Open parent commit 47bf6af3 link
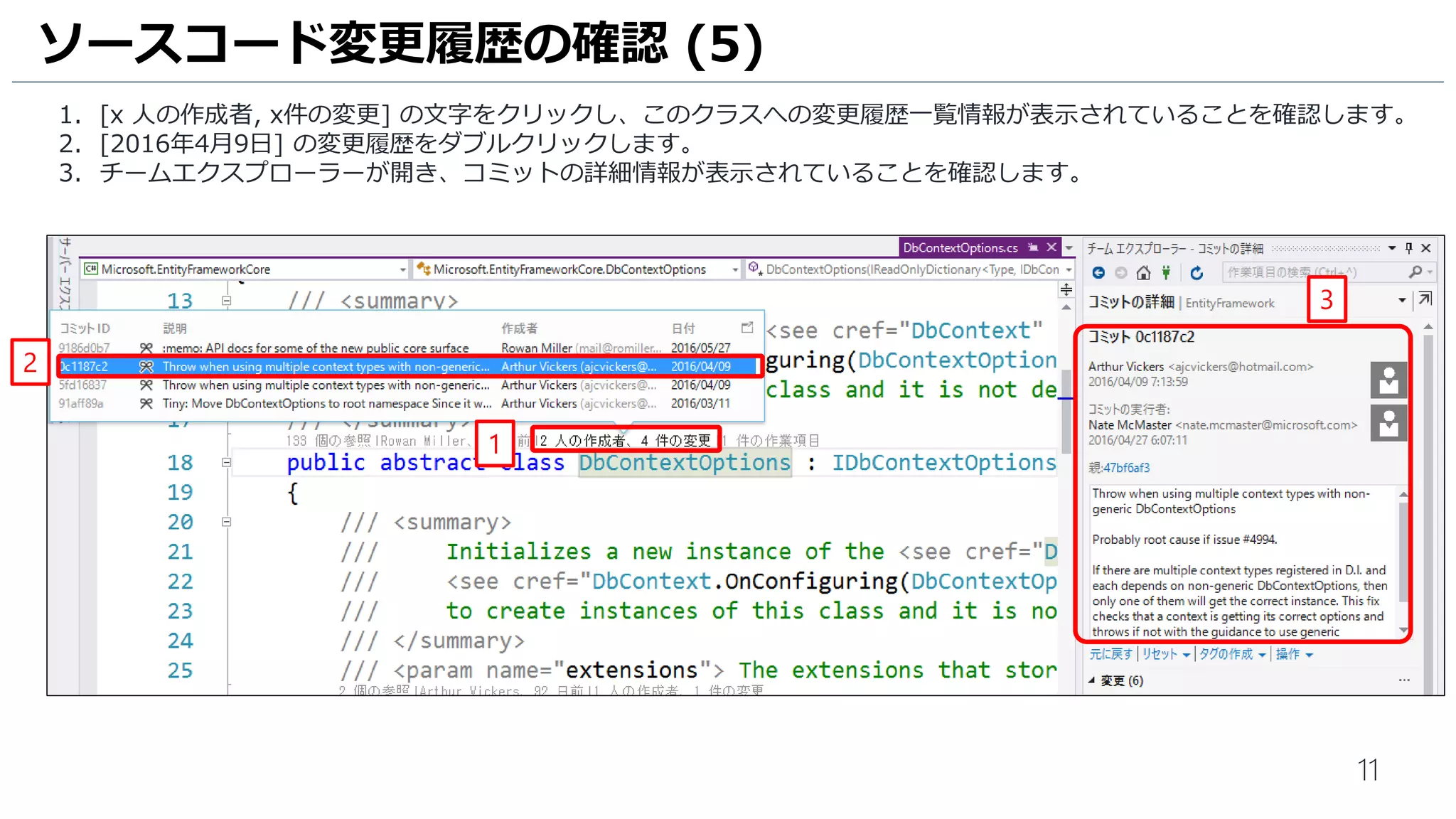Viewport: 1456px width, 819px height. (x=1126, y=468)
